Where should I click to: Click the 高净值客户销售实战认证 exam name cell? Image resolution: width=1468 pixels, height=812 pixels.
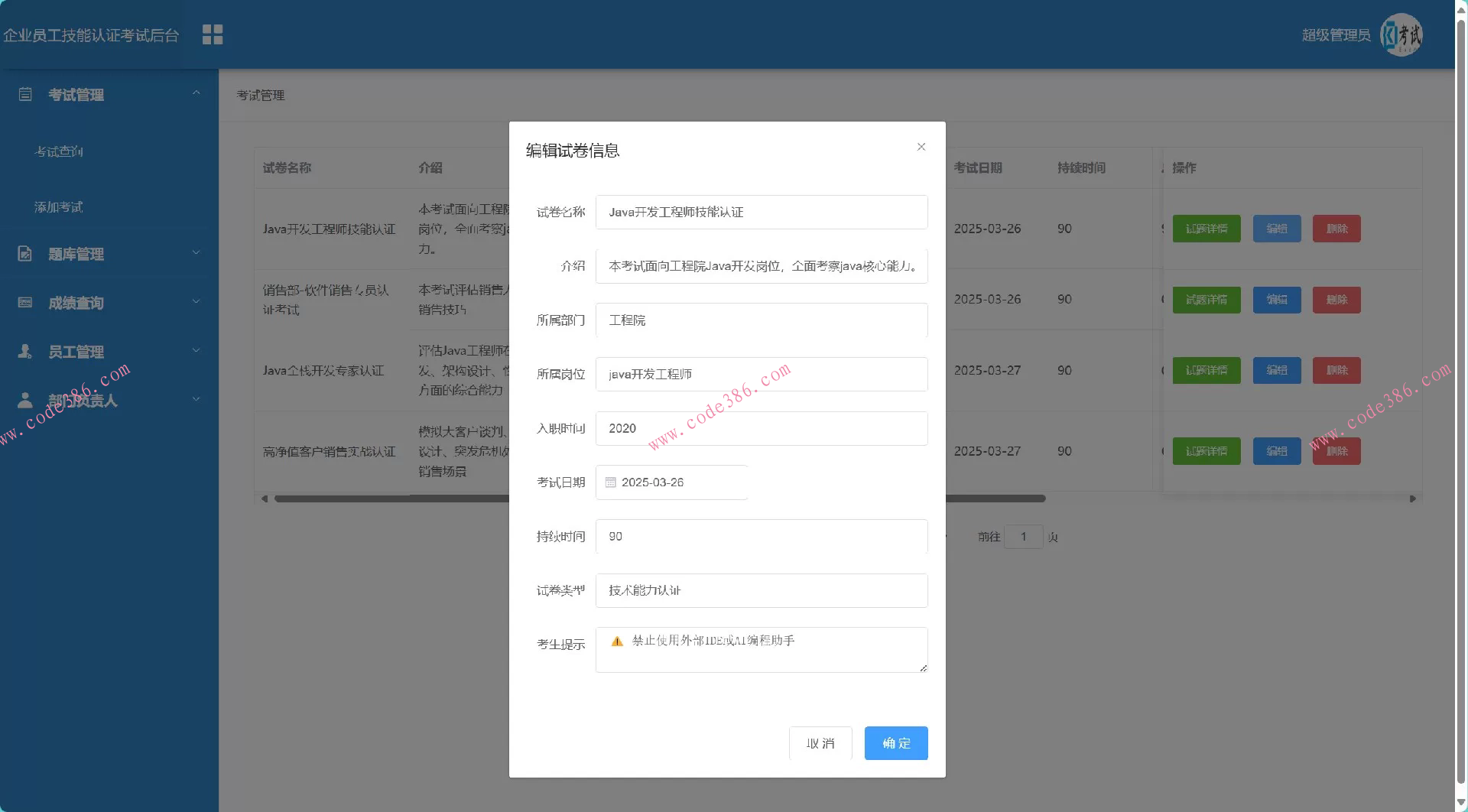tap(329, 452)
